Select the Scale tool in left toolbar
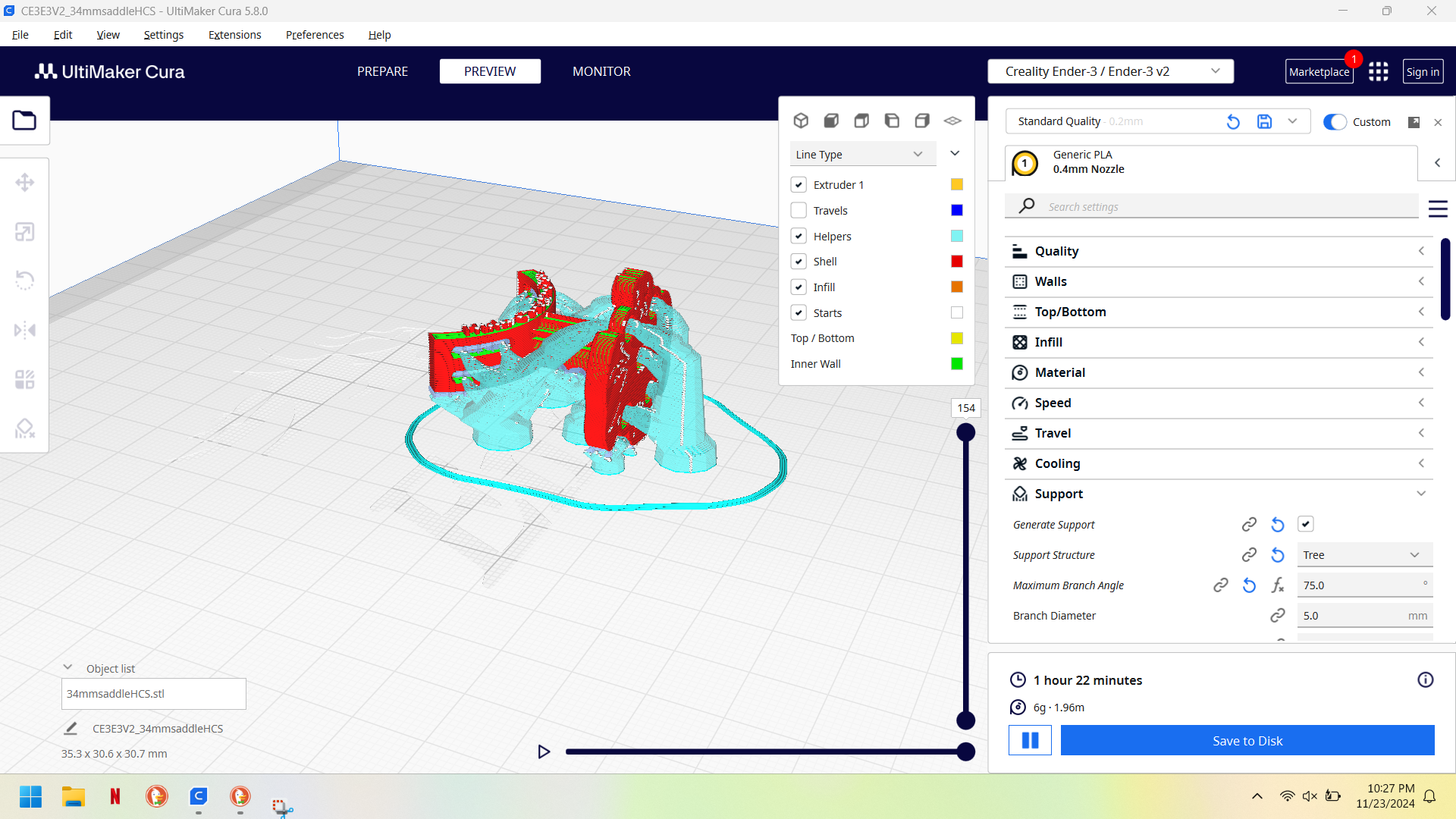The width and height of the screenshot is (1456, 819). pos(24,232)
